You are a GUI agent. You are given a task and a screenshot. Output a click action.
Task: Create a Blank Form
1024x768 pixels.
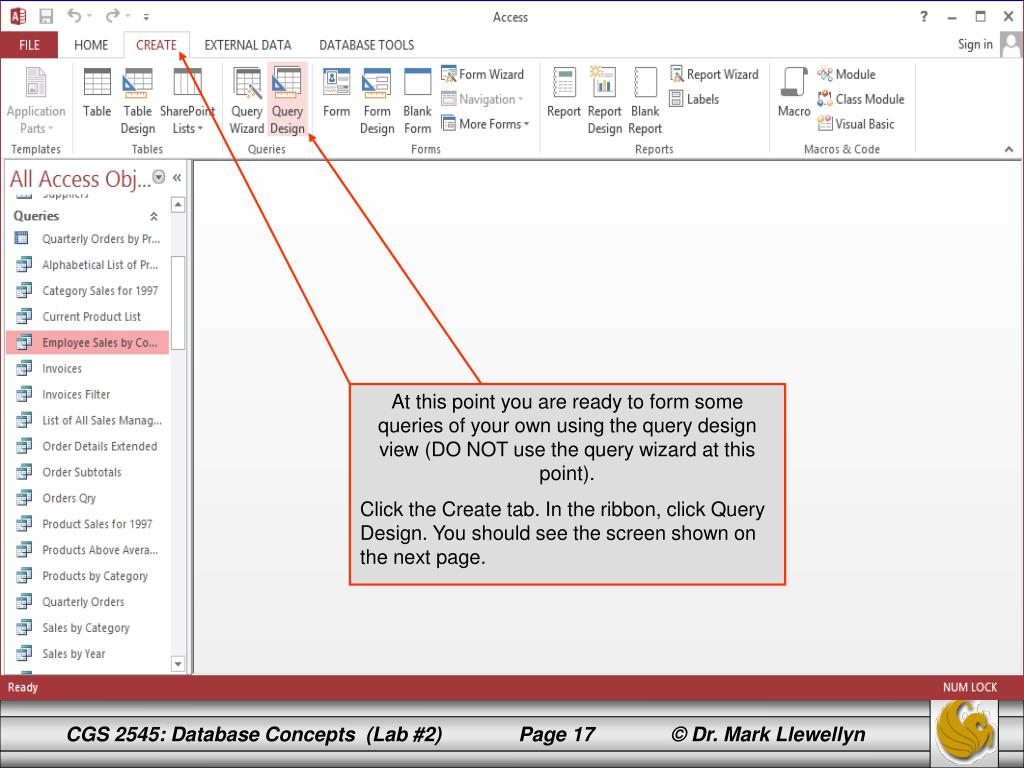(417, 101)
